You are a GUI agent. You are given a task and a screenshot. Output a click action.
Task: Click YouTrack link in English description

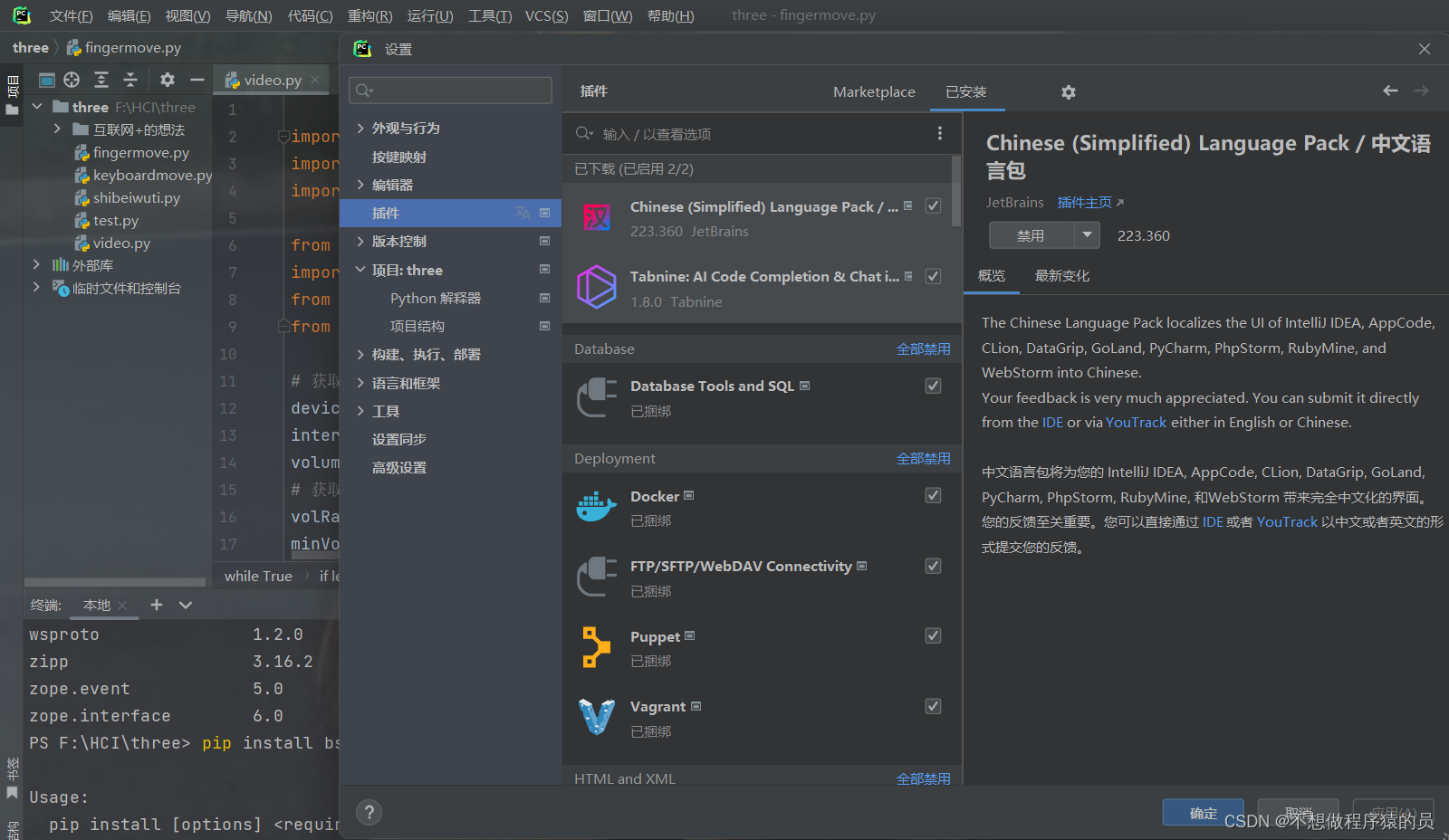tap(1136, 423)
